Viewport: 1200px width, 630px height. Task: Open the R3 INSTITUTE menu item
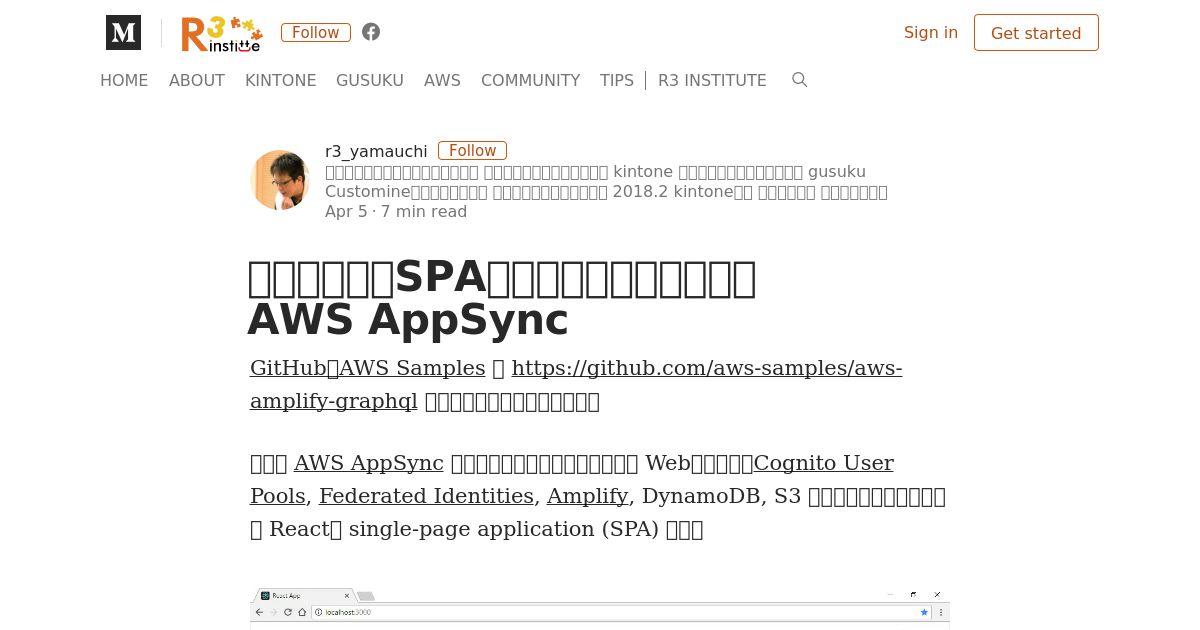pos(712,80)
